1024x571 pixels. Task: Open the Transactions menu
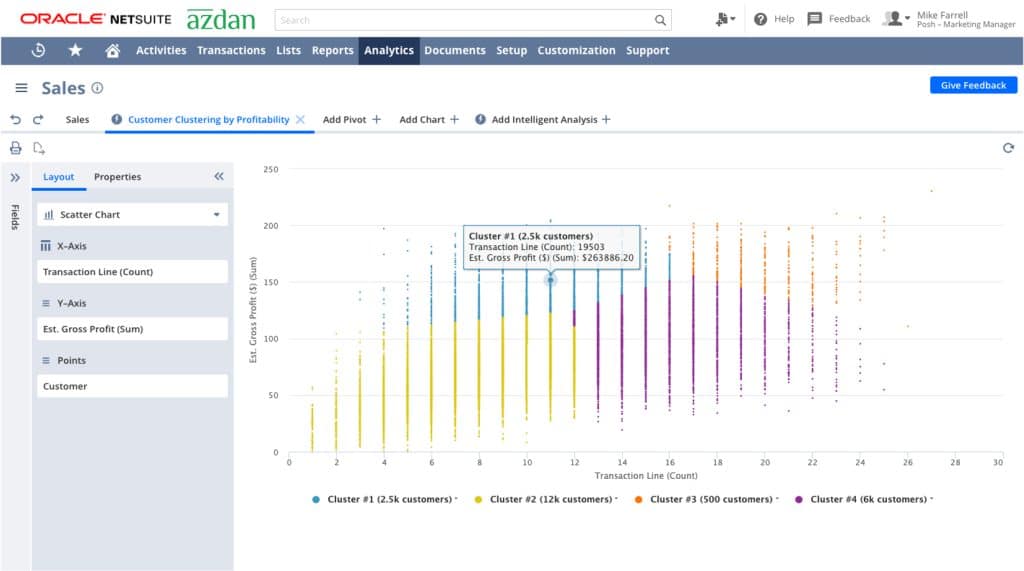pos(231,50)
